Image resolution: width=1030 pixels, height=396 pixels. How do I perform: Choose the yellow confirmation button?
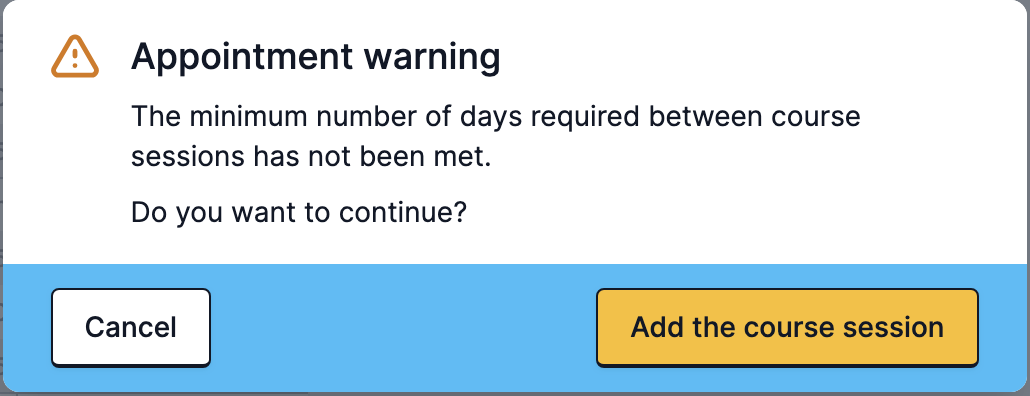(787, 327)
